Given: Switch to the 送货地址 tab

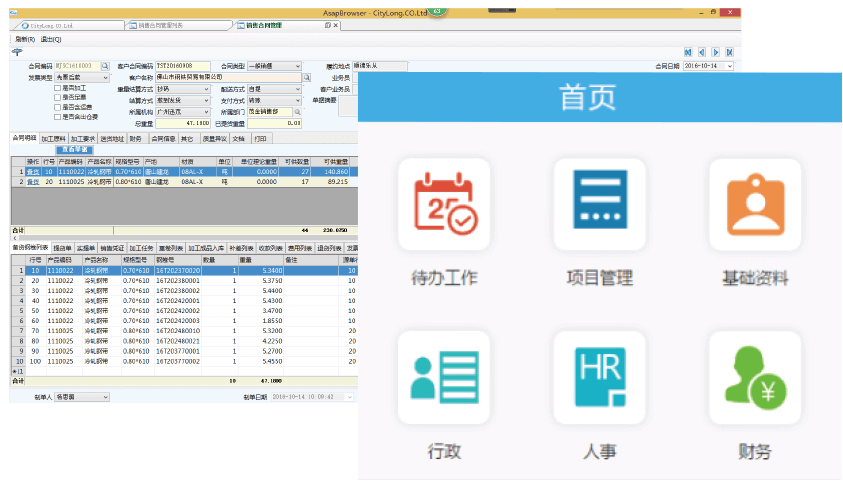Looking at the screenshot, I should point(112,139).
